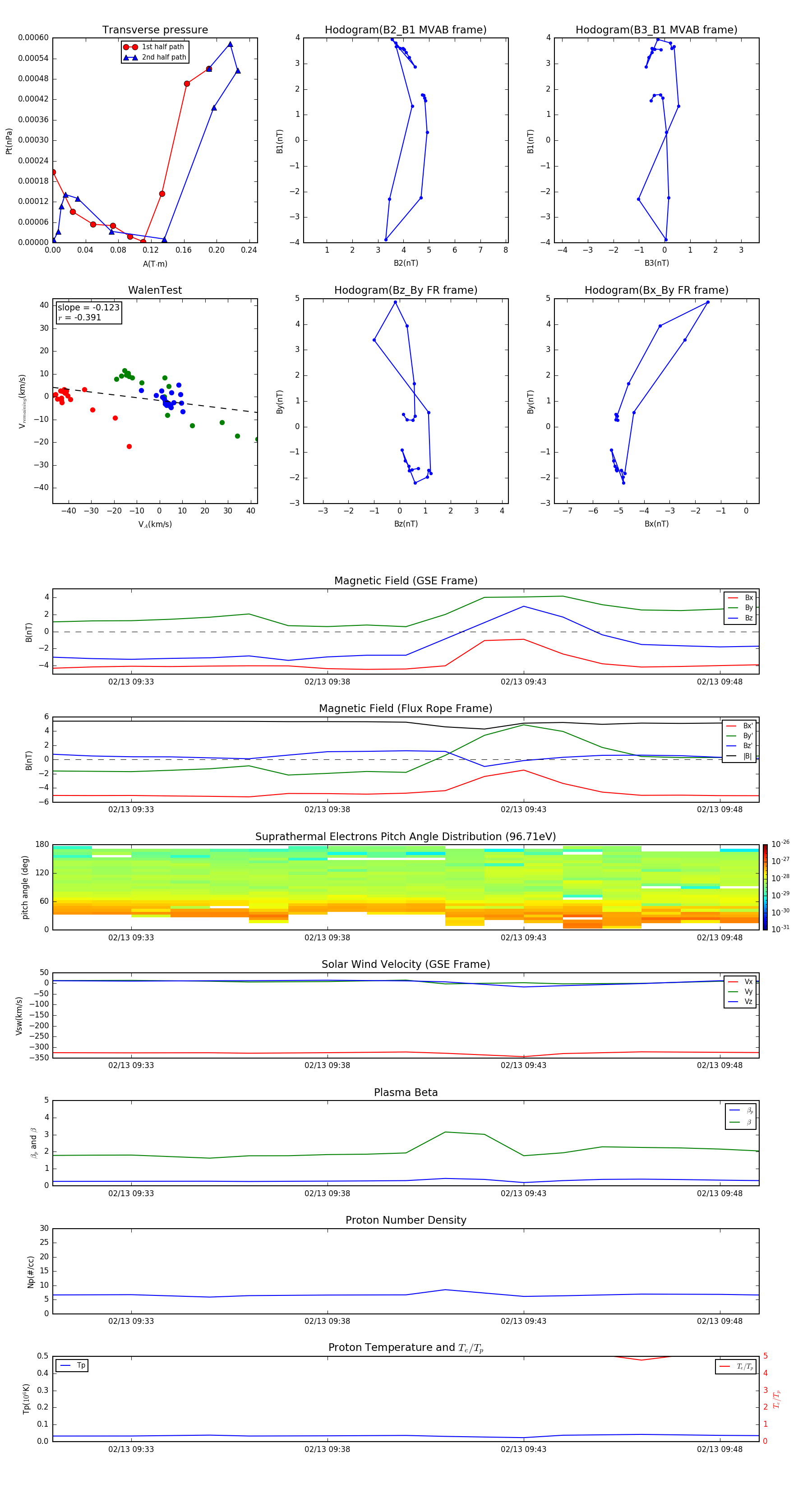812x1489 pixels.
Task: Click the |B| entry in Flux Rope legend
Action: coord(740,756)
